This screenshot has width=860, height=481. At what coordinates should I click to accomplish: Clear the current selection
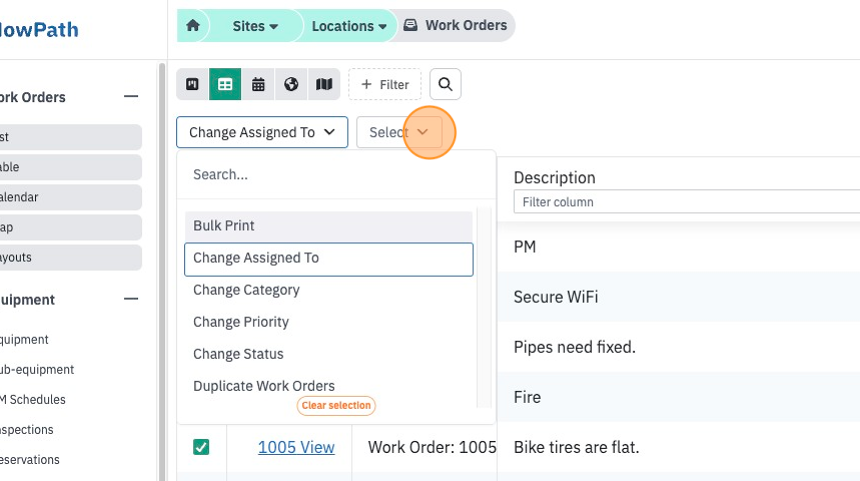(336, 405)
